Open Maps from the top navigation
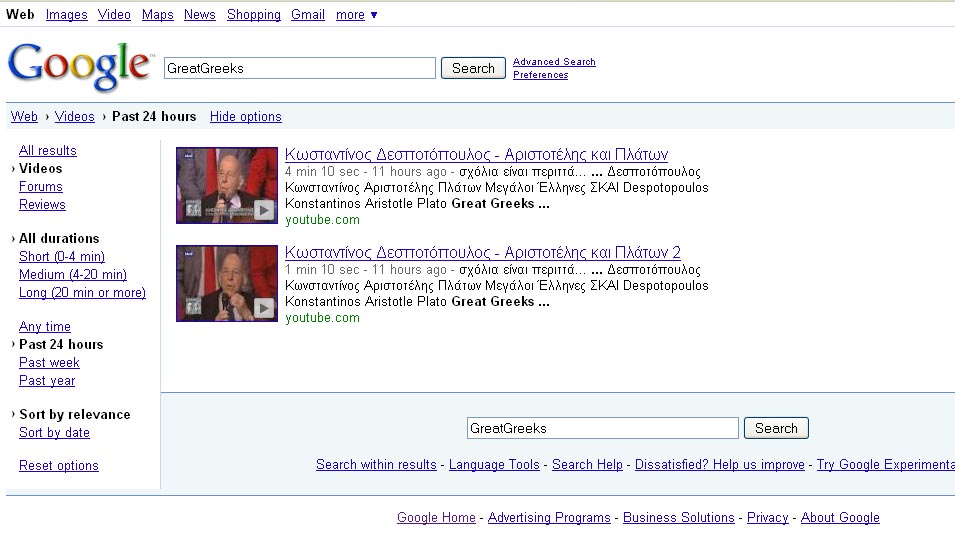Image resolution: width=955 pixels, height=554 pixels. tap(157, 15)
